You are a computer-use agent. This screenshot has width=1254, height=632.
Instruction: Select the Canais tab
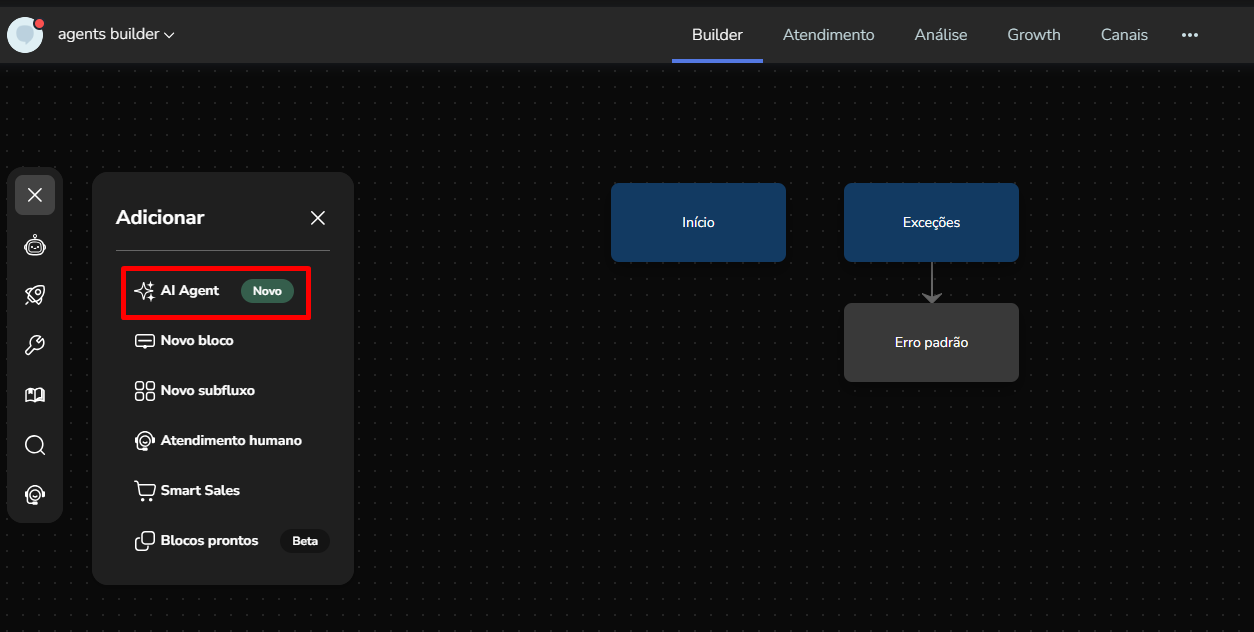(x=1124, y=35)
